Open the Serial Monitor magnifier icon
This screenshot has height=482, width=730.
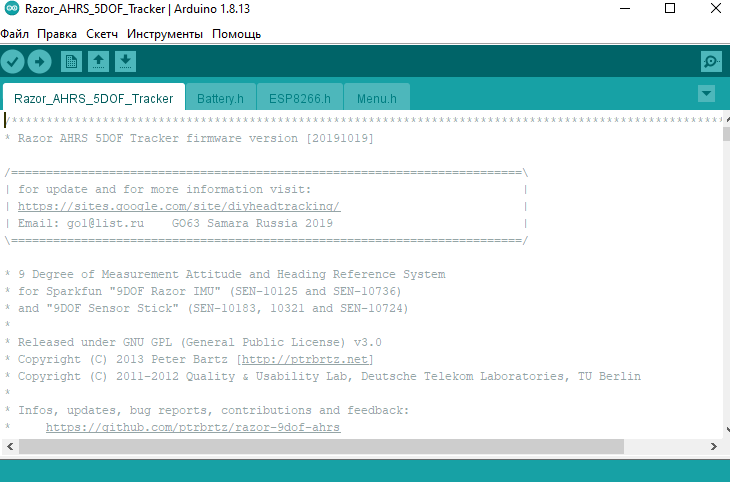[x=711, y=61]
